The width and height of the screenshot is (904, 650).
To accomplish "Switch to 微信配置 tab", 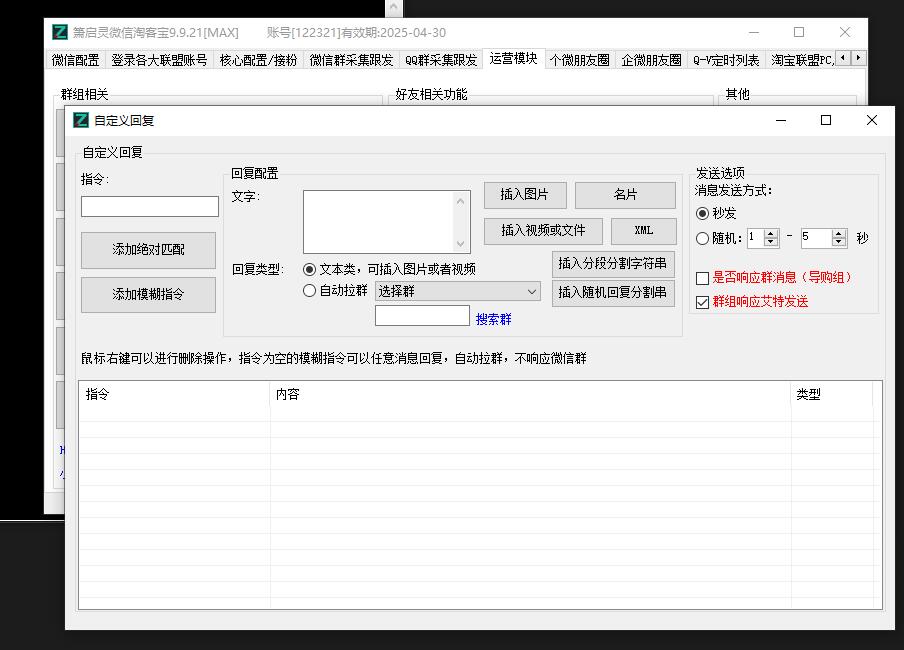I will (x=76, y=60).
